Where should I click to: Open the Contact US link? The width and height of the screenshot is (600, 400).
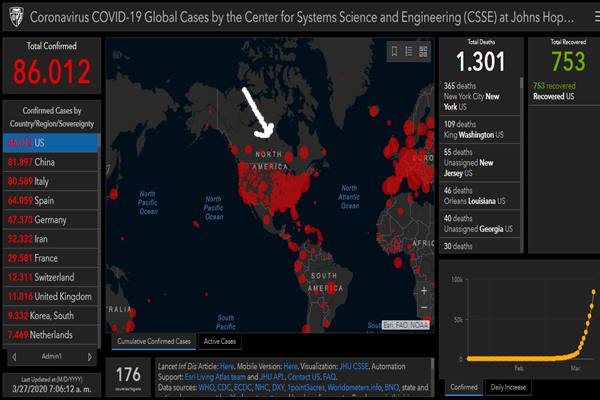pyautogui.click(x=304, y=377)
